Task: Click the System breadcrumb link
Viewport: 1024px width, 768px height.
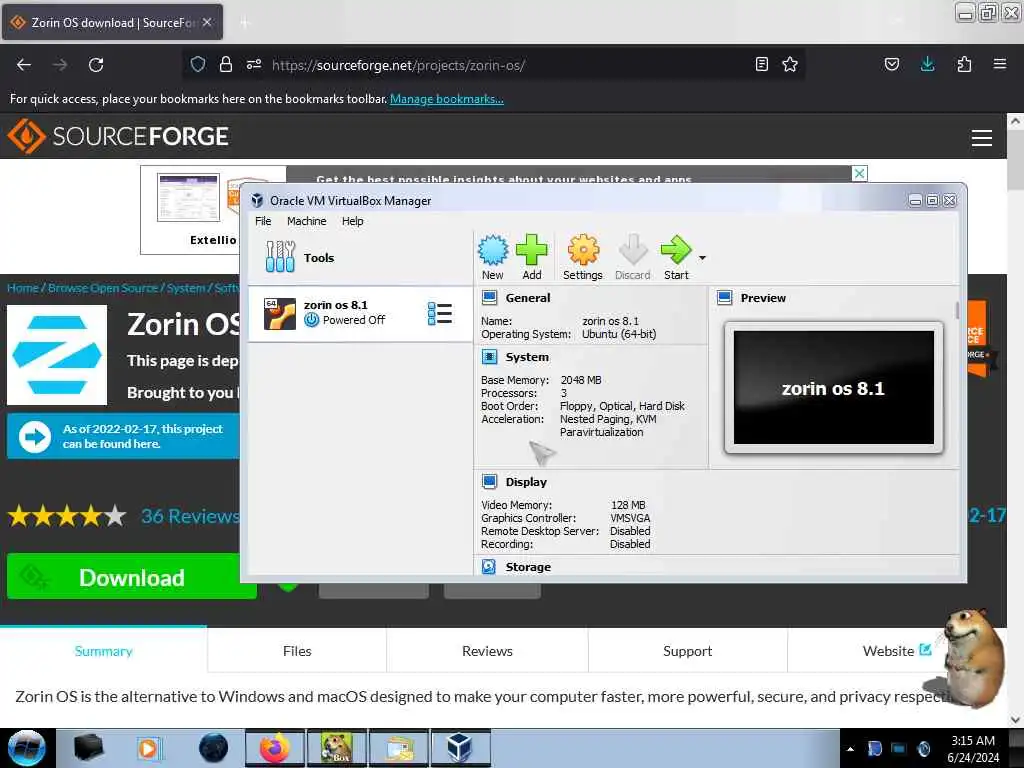Action: click(185, 288)
